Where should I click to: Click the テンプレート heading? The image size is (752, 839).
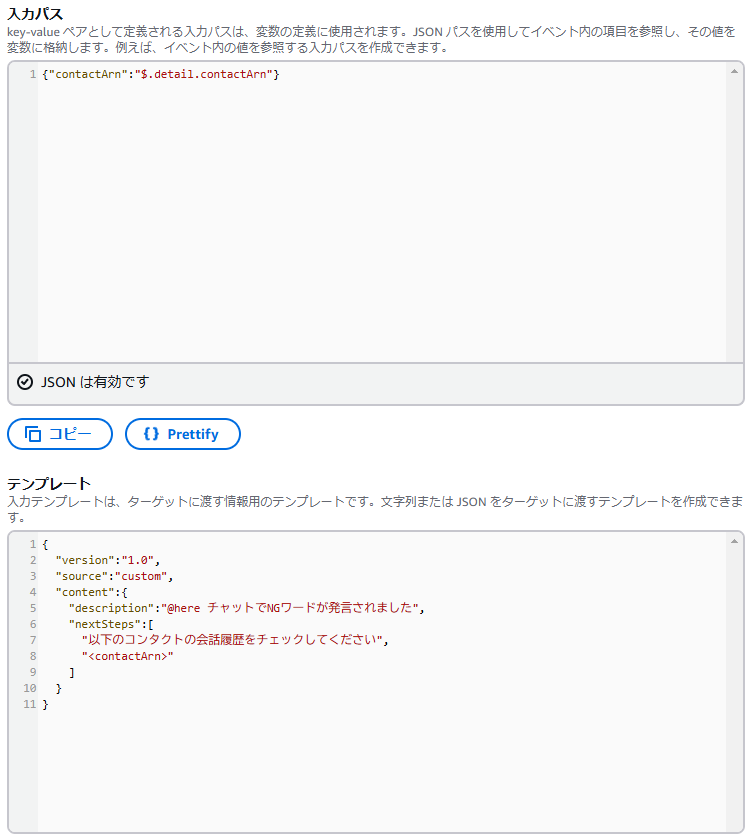tap(49, 484)
